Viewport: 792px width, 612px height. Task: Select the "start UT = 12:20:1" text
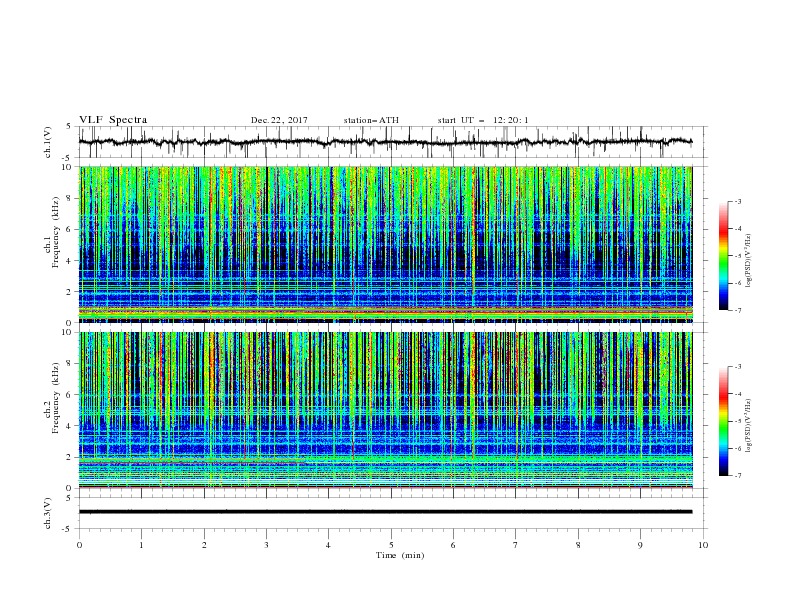[x=483, y=120]
